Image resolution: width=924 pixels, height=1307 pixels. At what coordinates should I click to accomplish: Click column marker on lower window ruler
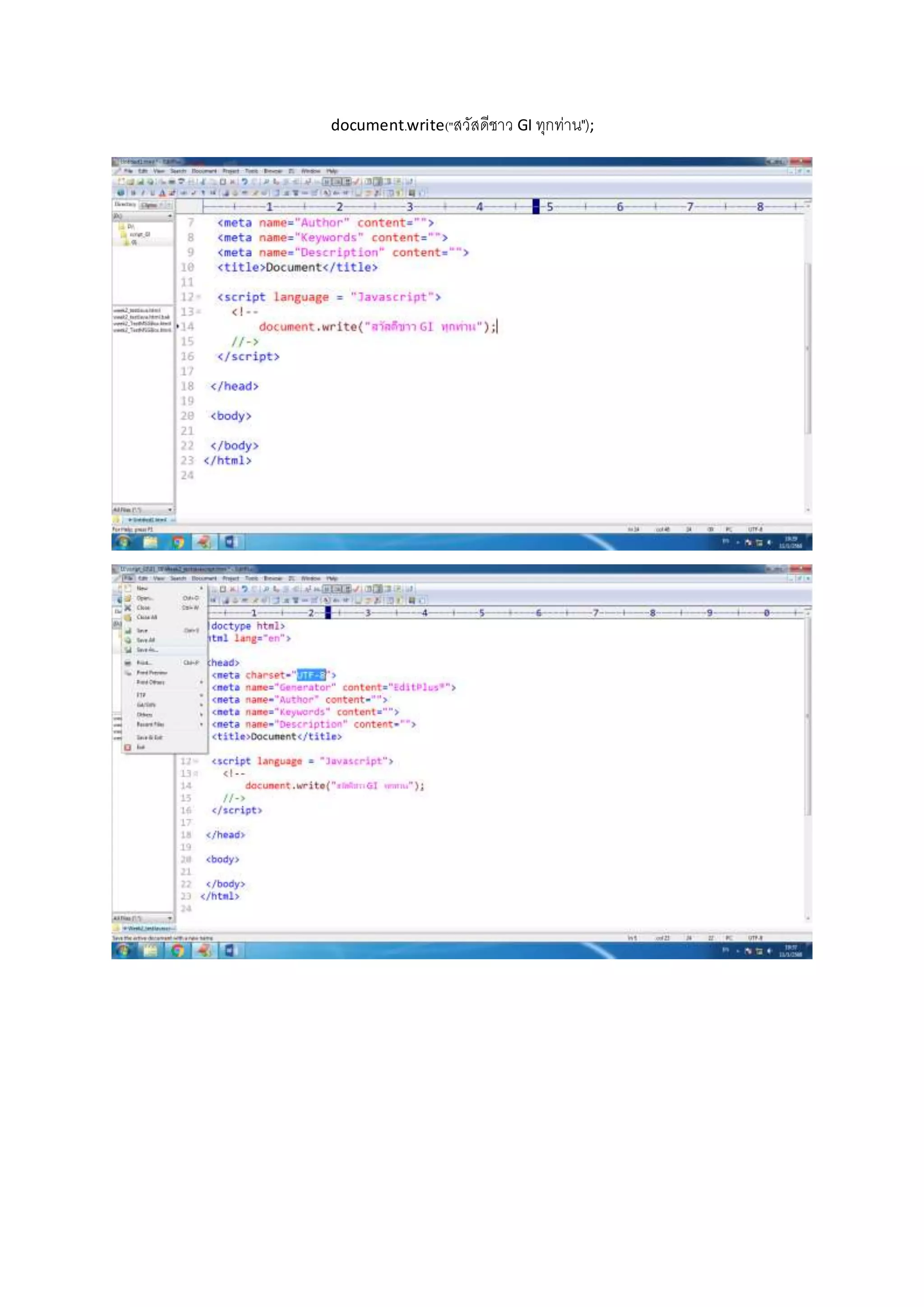[x=328, y=612]
